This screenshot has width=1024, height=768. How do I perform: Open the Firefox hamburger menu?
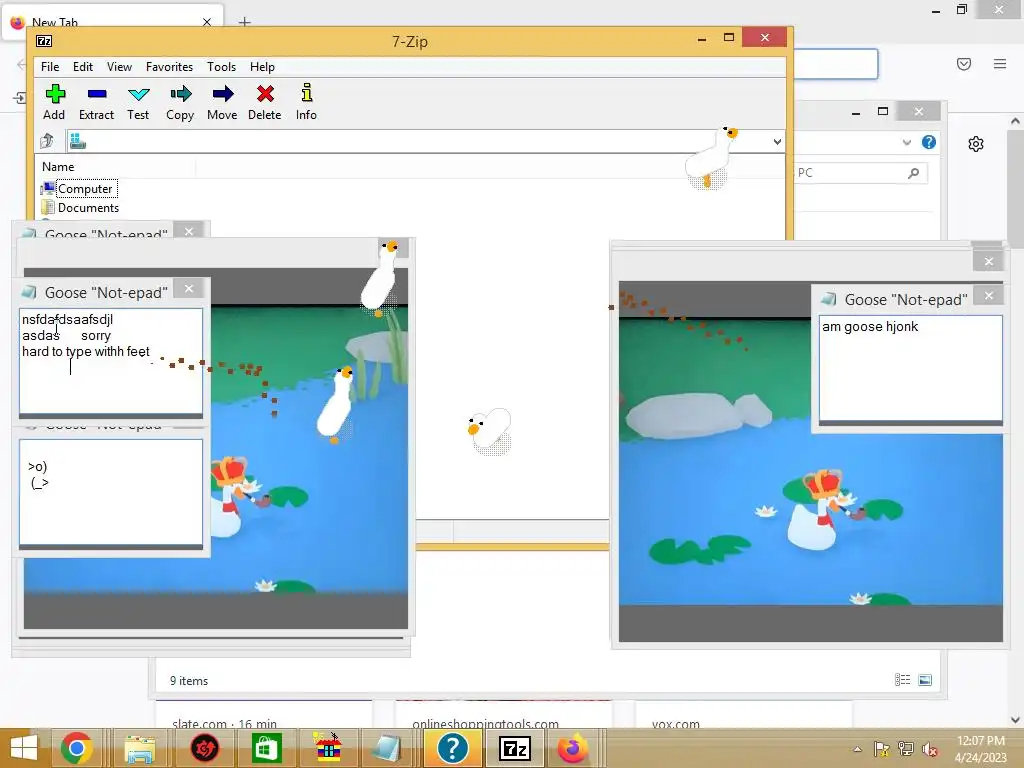tap(1000, 64)
